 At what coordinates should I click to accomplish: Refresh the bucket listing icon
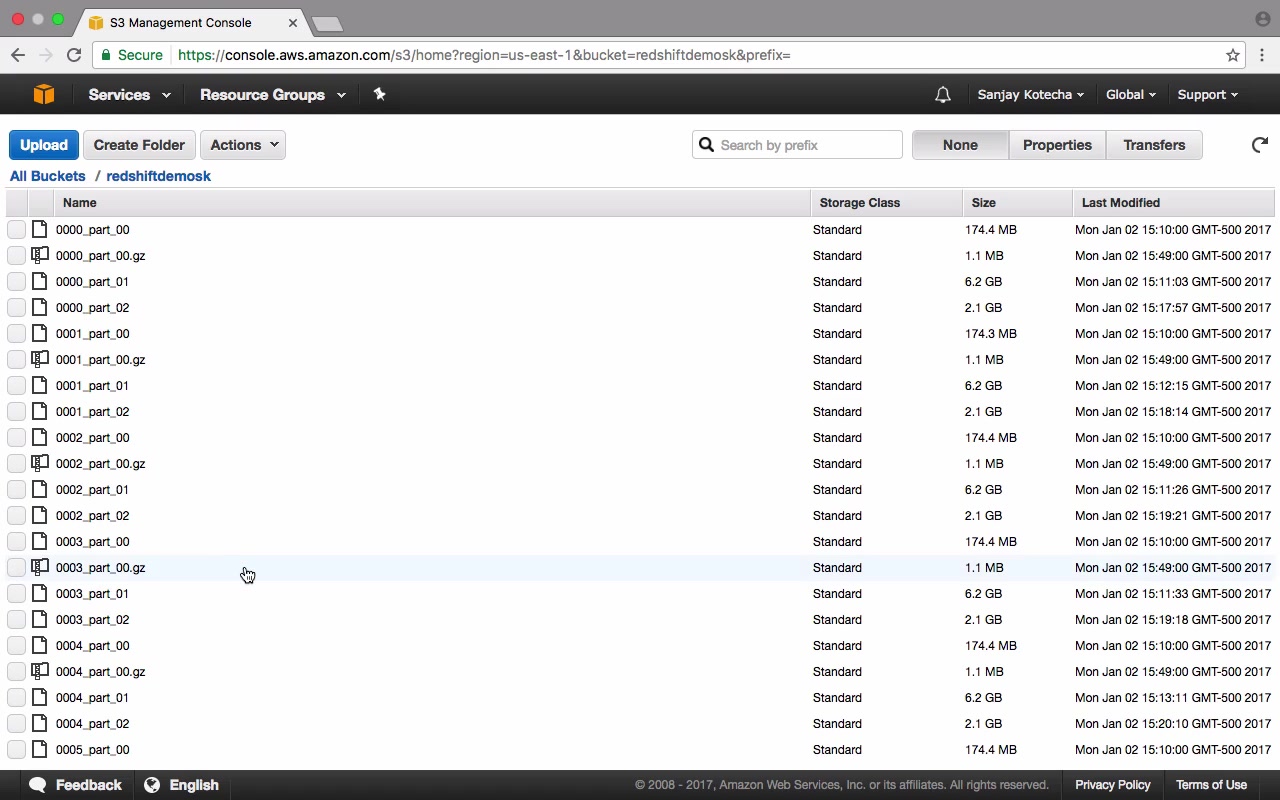pyautogui.click(x=1260, y=145)
